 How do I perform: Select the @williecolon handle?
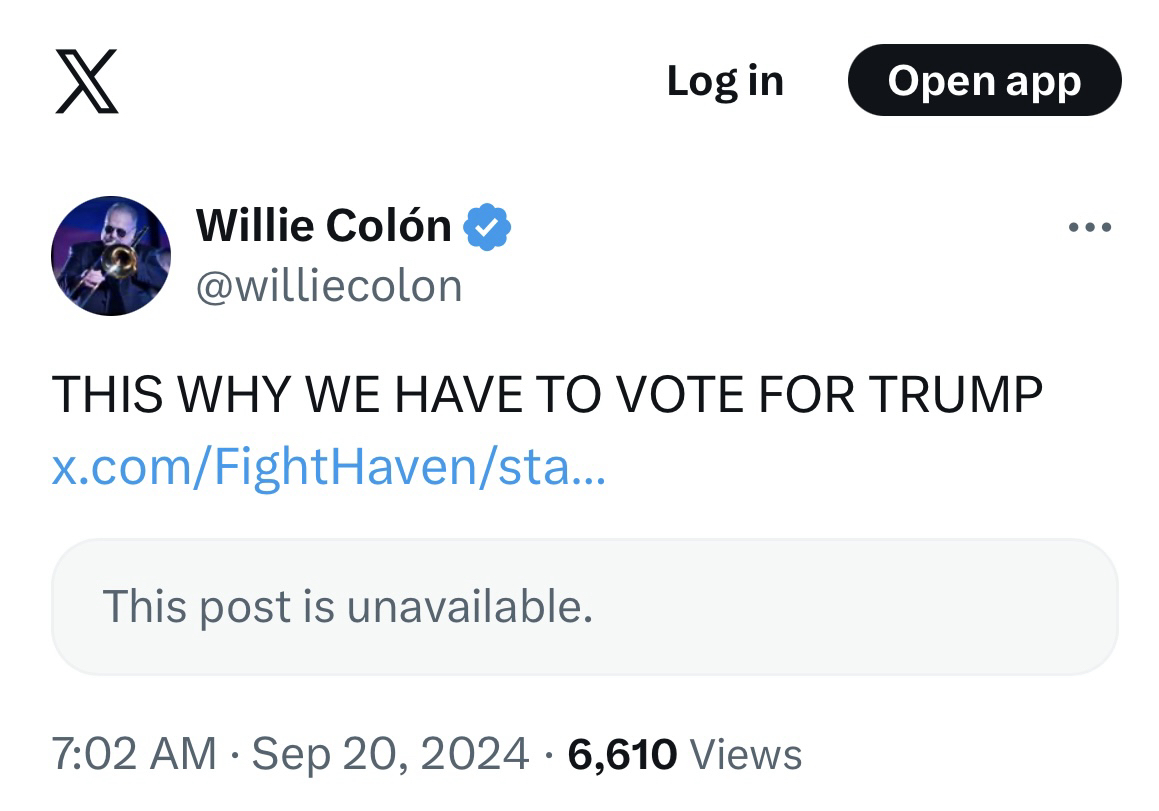(x=329, y=286)
